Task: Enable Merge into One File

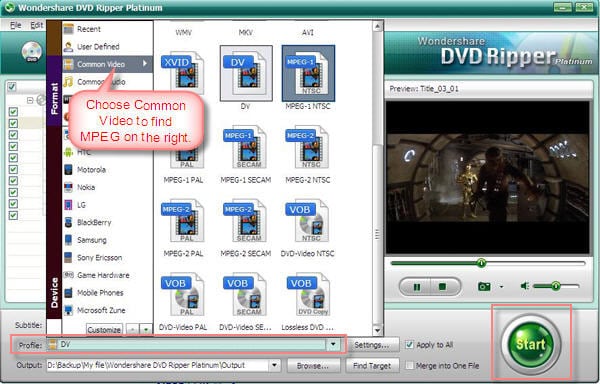Action: [x=409, y=365]
